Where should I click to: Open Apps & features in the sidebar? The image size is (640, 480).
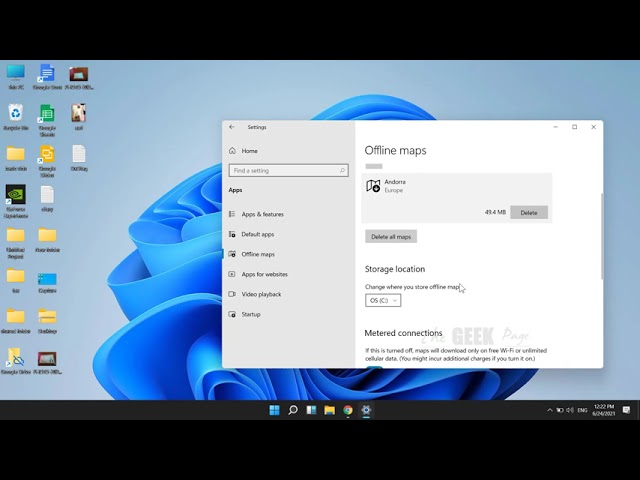(262, 214)
